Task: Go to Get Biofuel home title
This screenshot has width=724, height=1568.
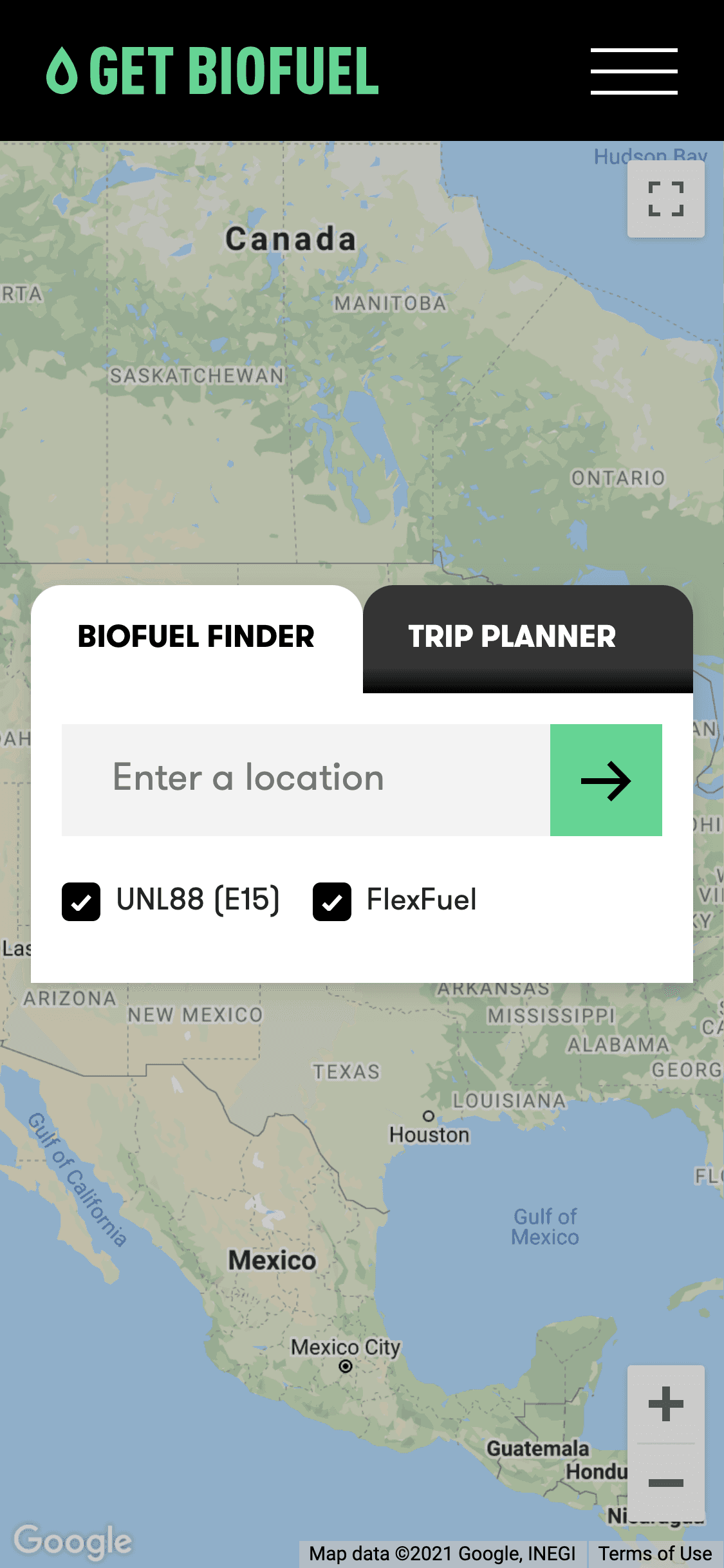Action: pyautogui.click(x=234, y=71)
